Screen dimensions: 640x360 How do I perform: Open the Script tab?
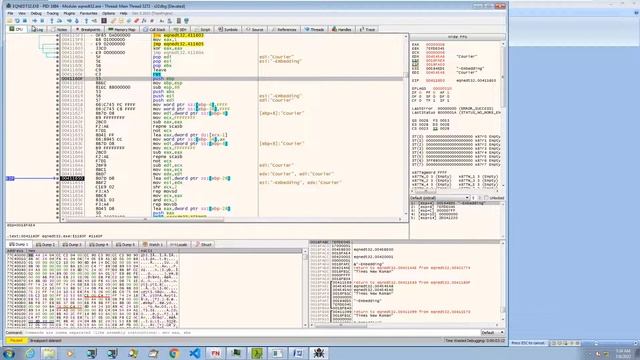[x=202, y=29]
